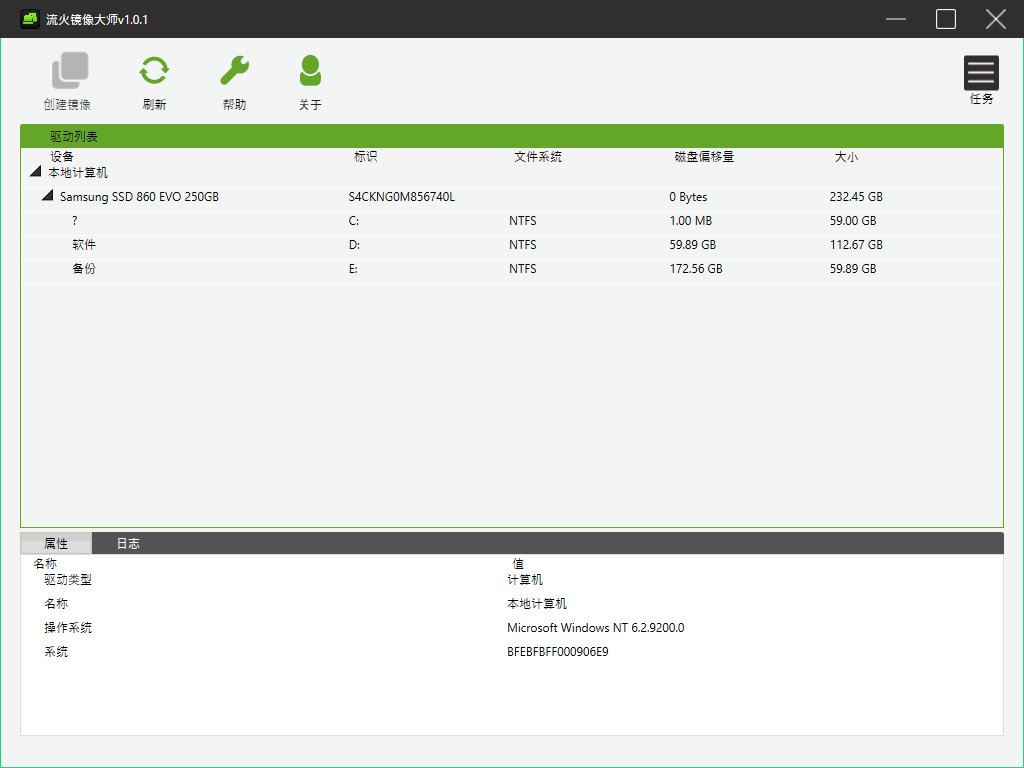Collapse the Samsung SSD 860 EVO node arrow
This screenshot has width=1024, height=768.
pyautogui.click(x=48, y=195)
